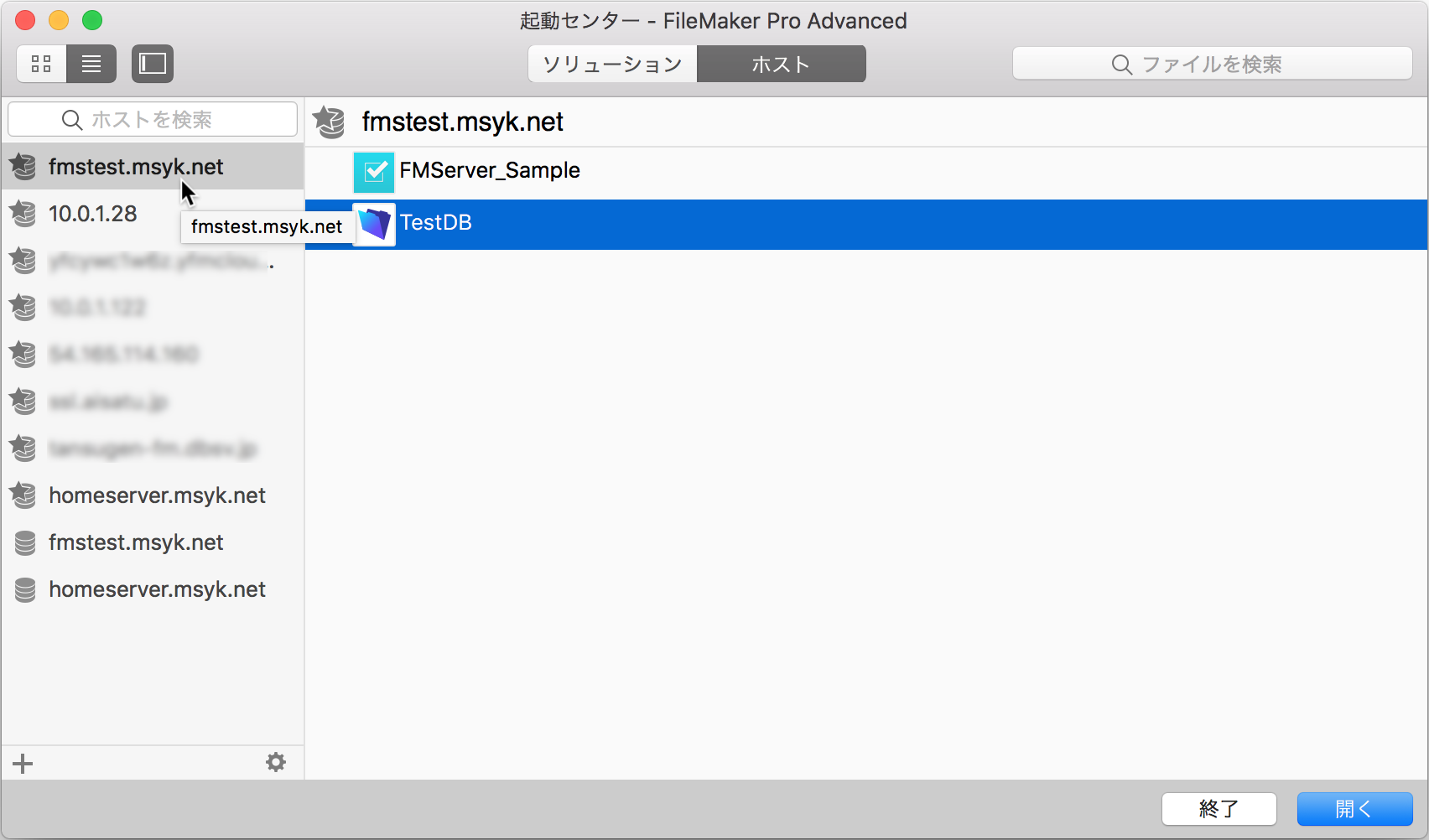Click the FMServer_Sample checkmark file icon
Screen dimensions: 1429x840
tap(374, 172)
